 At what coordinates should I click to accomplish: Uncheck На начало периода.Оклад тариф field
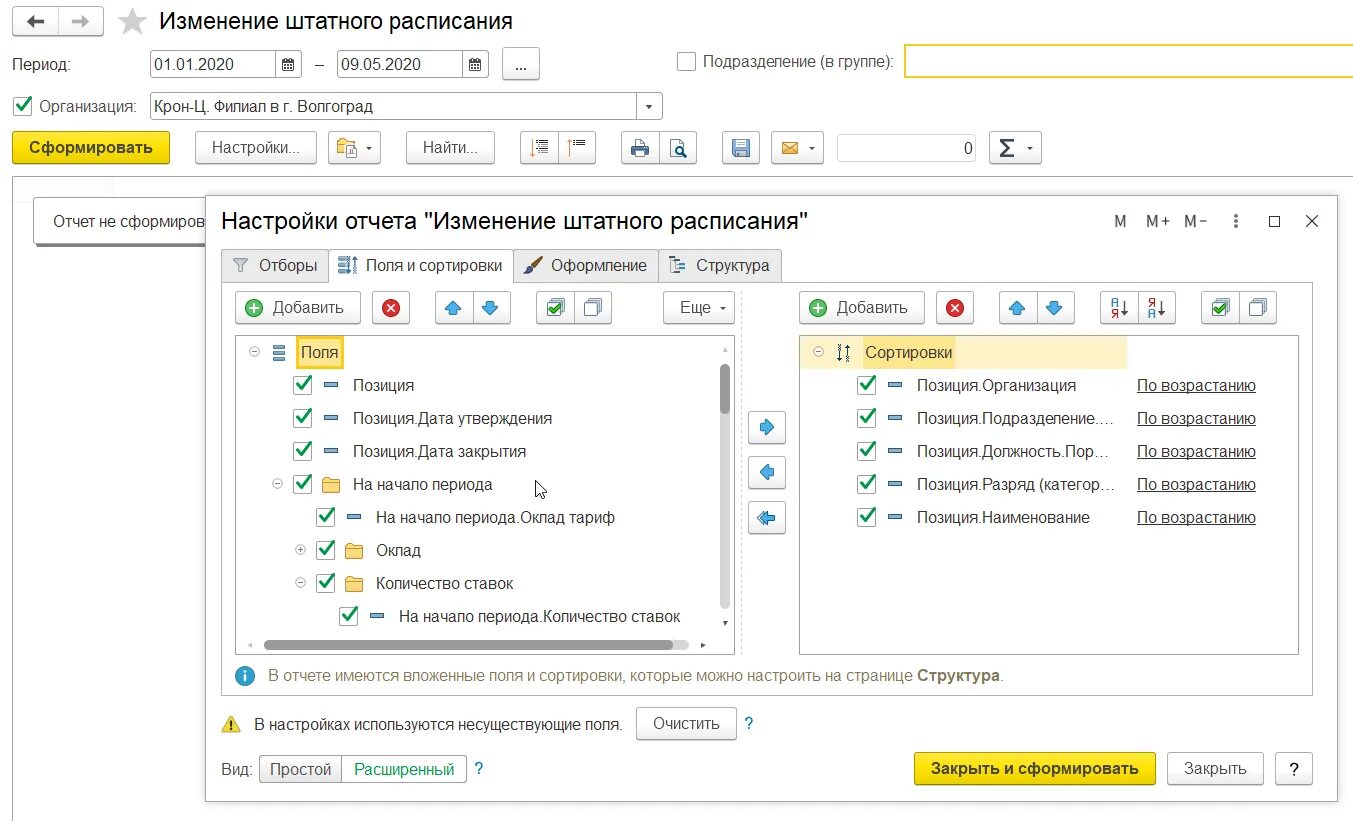tap(326, 517)
